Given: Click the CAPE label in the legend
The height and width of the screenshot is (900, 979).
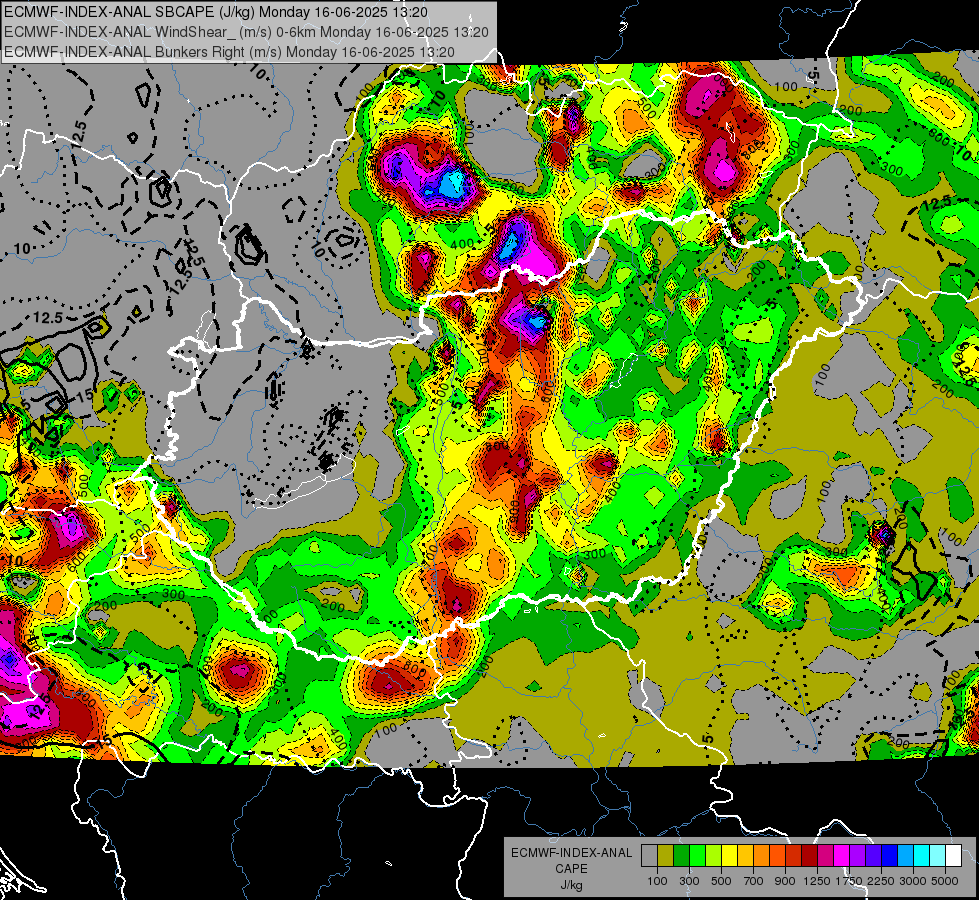Looking at the screenshot, I should 571,869.
